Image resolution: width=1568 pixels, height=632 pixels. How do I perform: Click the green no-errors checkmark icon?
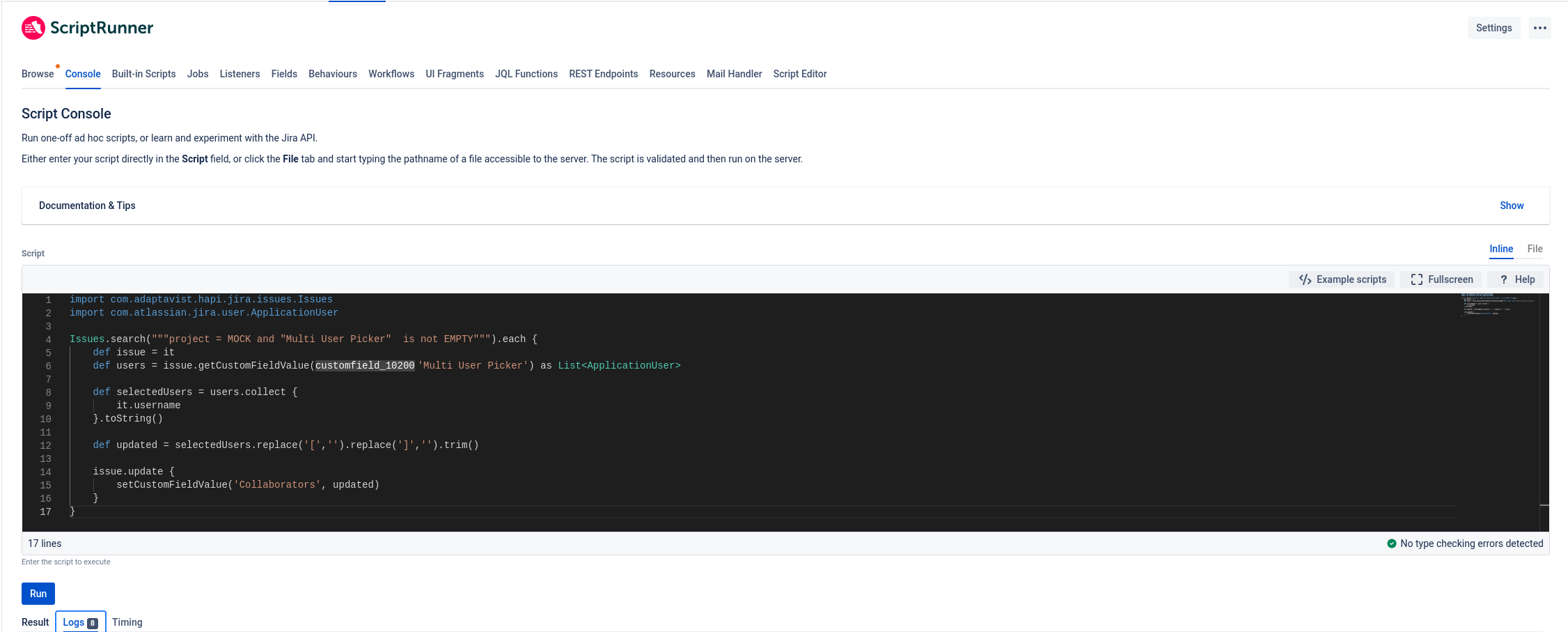point(1392,544)
